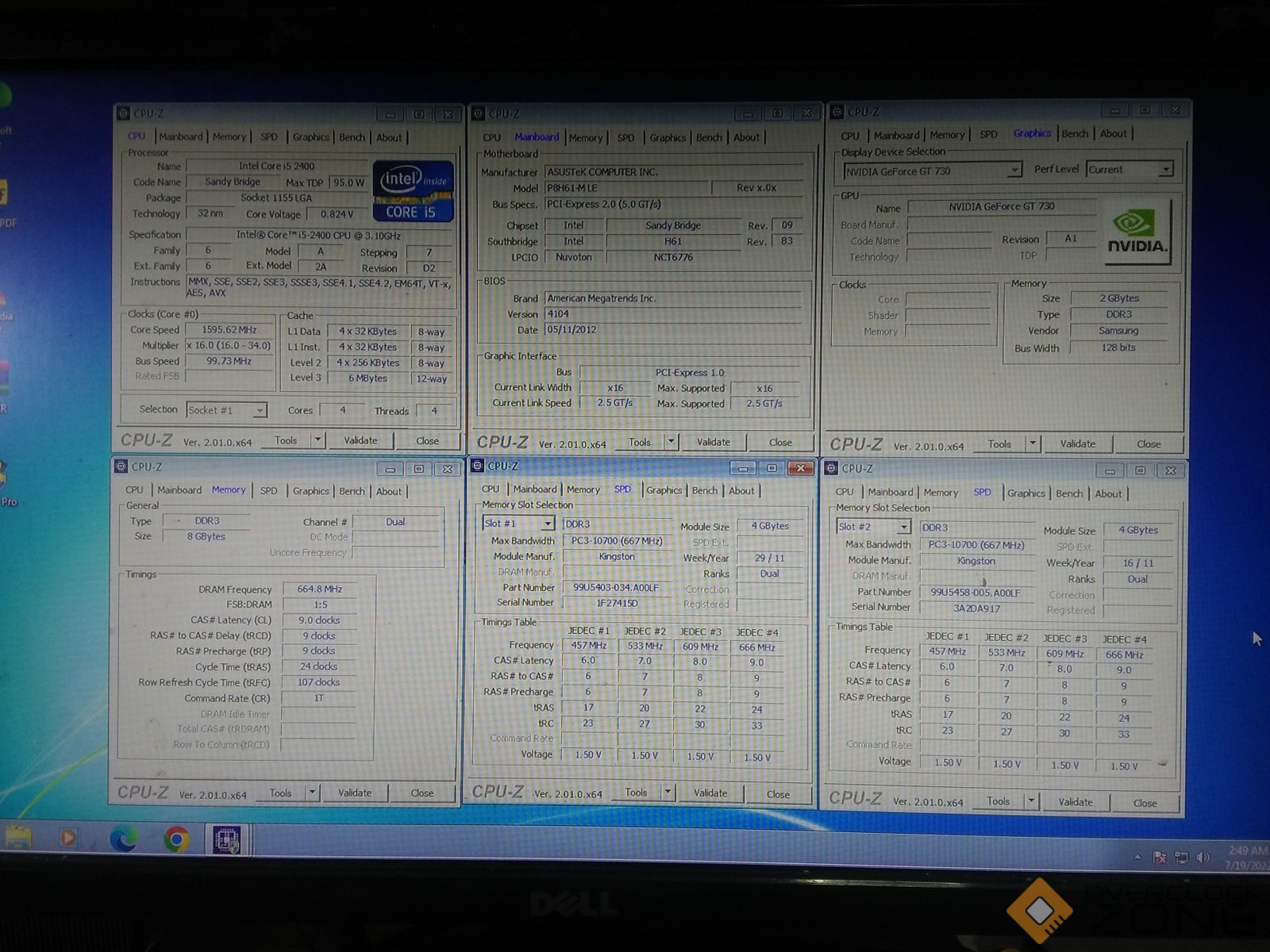This screenshot has height=952, width=1270.
Task: Expand Tools arrow in Memory window
Action: (x=312, y=793)
